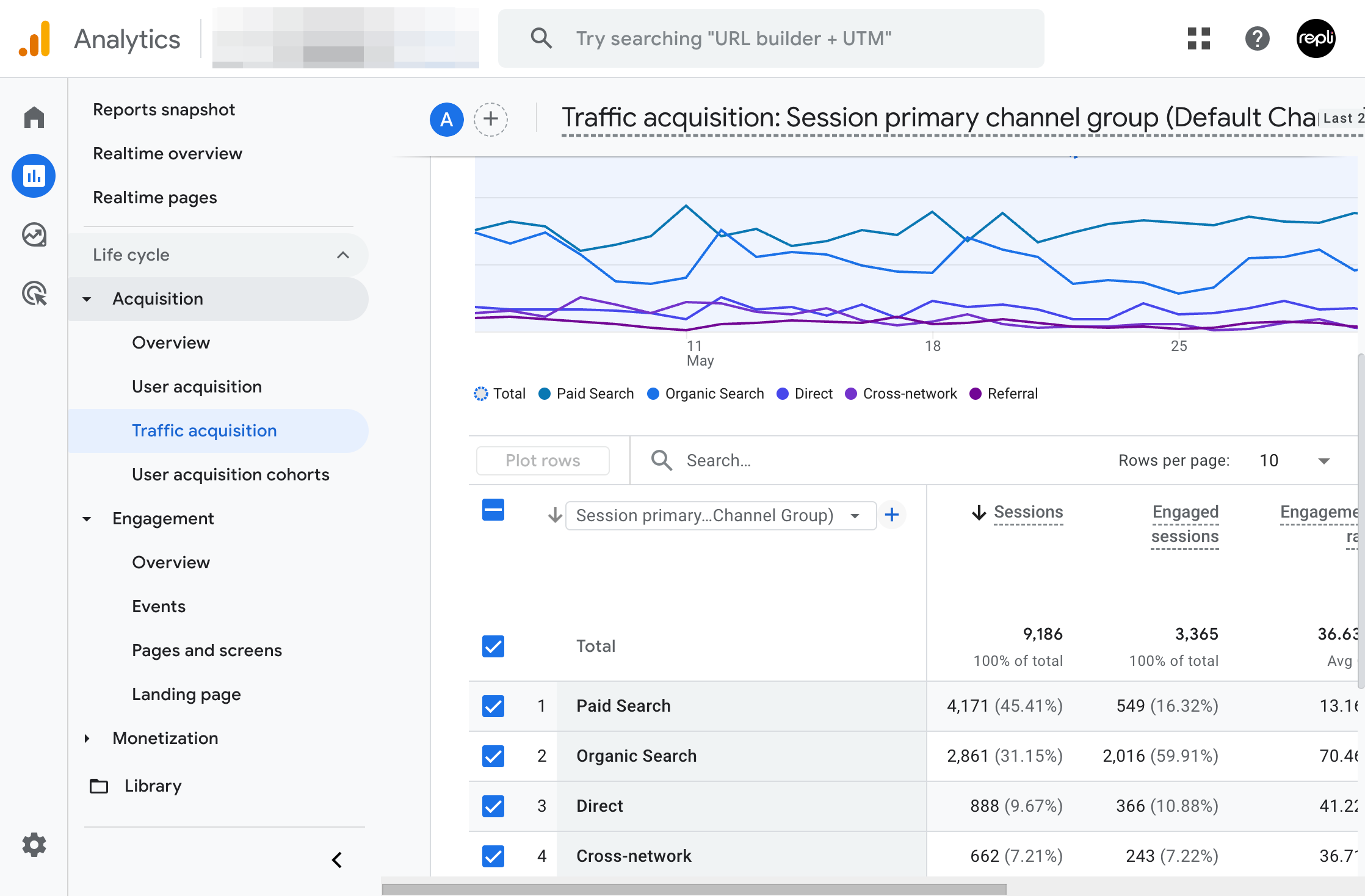Click the Google Analytics logo

pos(35,39)
